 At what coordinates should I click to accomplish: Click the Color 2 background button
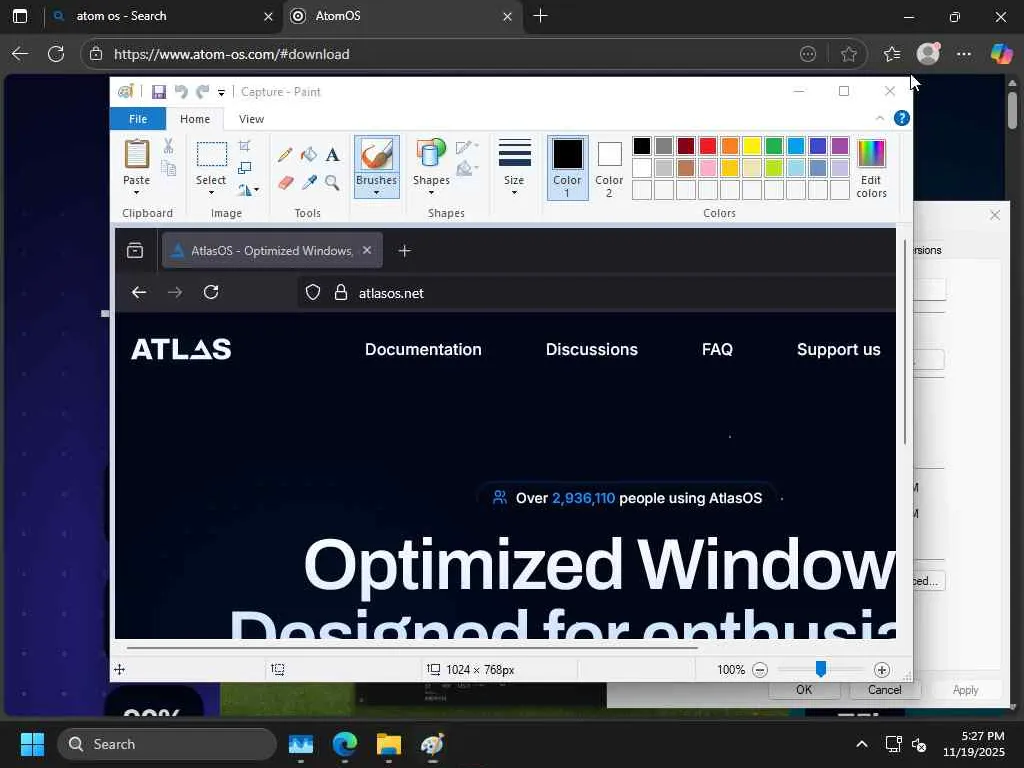pyautogui.click(x=609, y=167)
